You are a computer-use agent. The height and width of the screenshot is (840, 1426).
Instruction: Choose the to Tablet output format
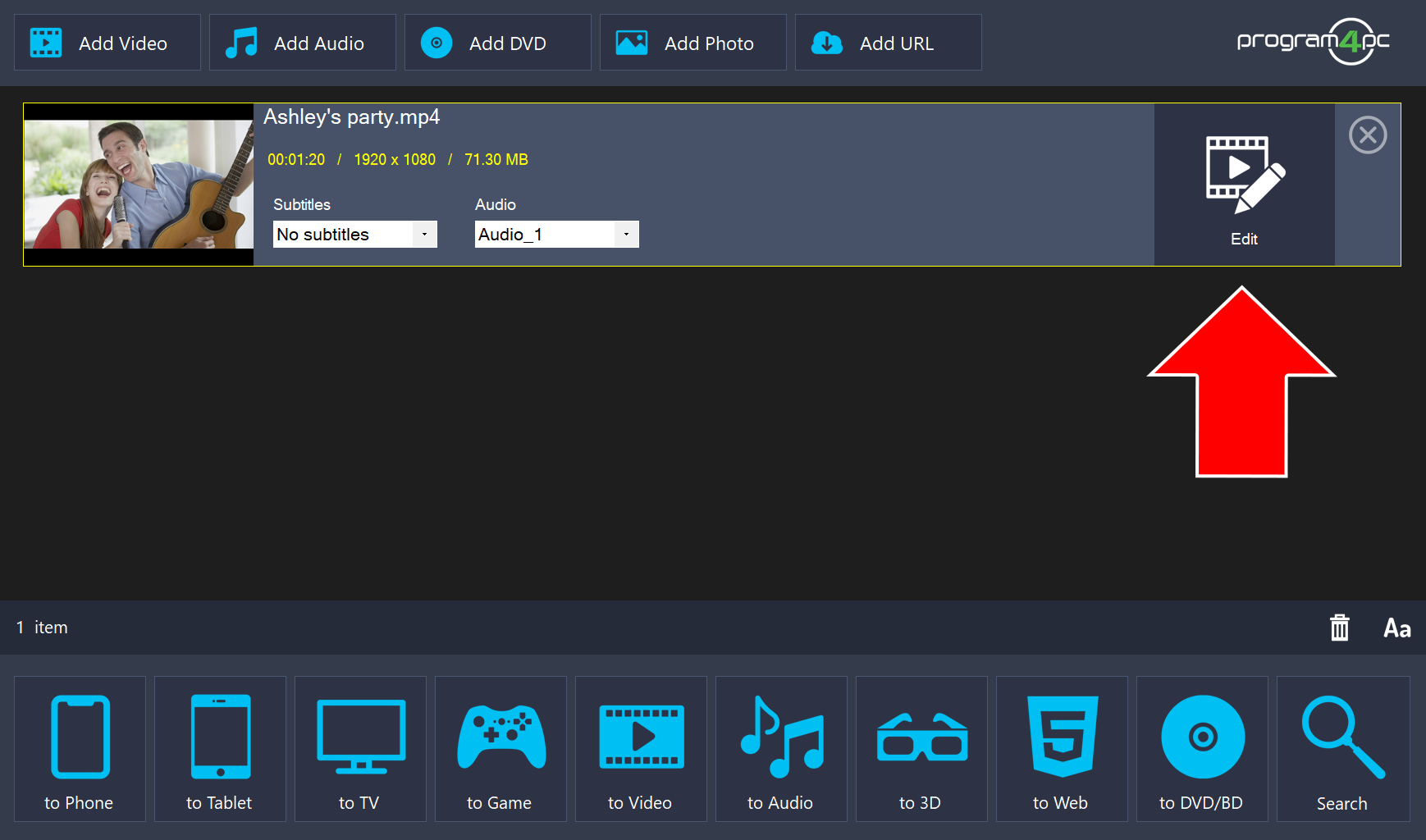[220, 749]
